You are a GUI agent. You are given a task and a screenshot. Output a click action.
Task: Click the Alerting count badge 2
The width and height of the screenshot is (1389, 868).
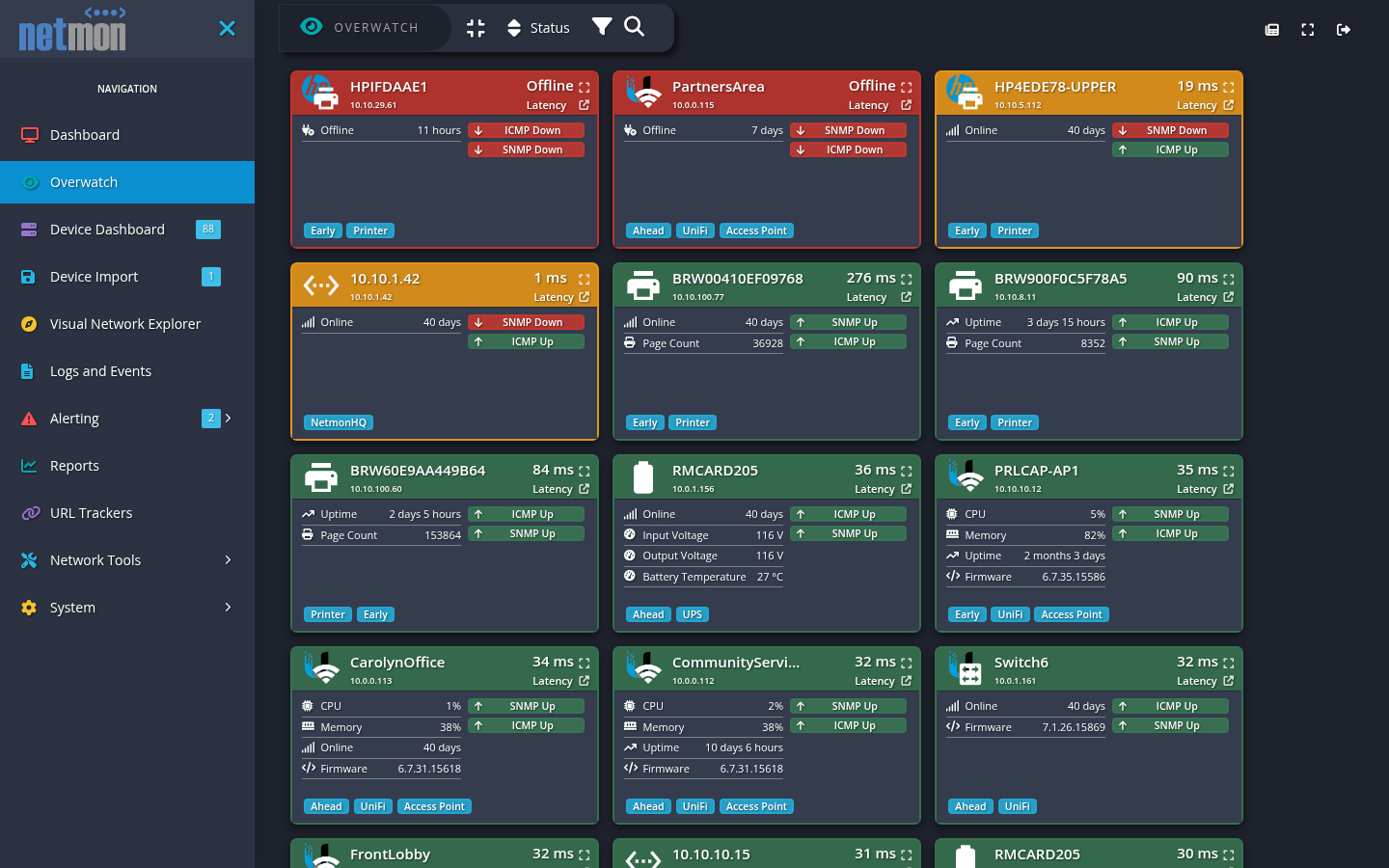pos(211,418)
